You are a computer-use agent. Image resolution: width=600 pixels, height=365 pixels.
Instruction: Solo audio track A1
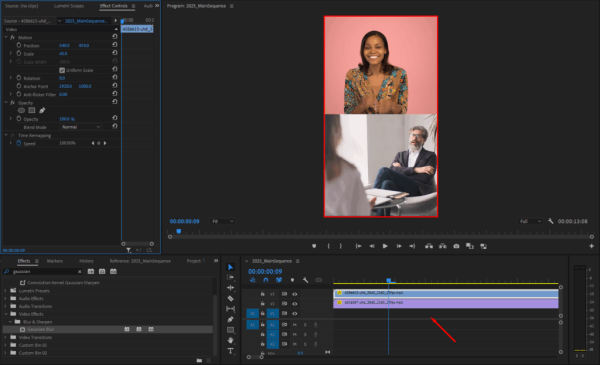pos(305,325)
